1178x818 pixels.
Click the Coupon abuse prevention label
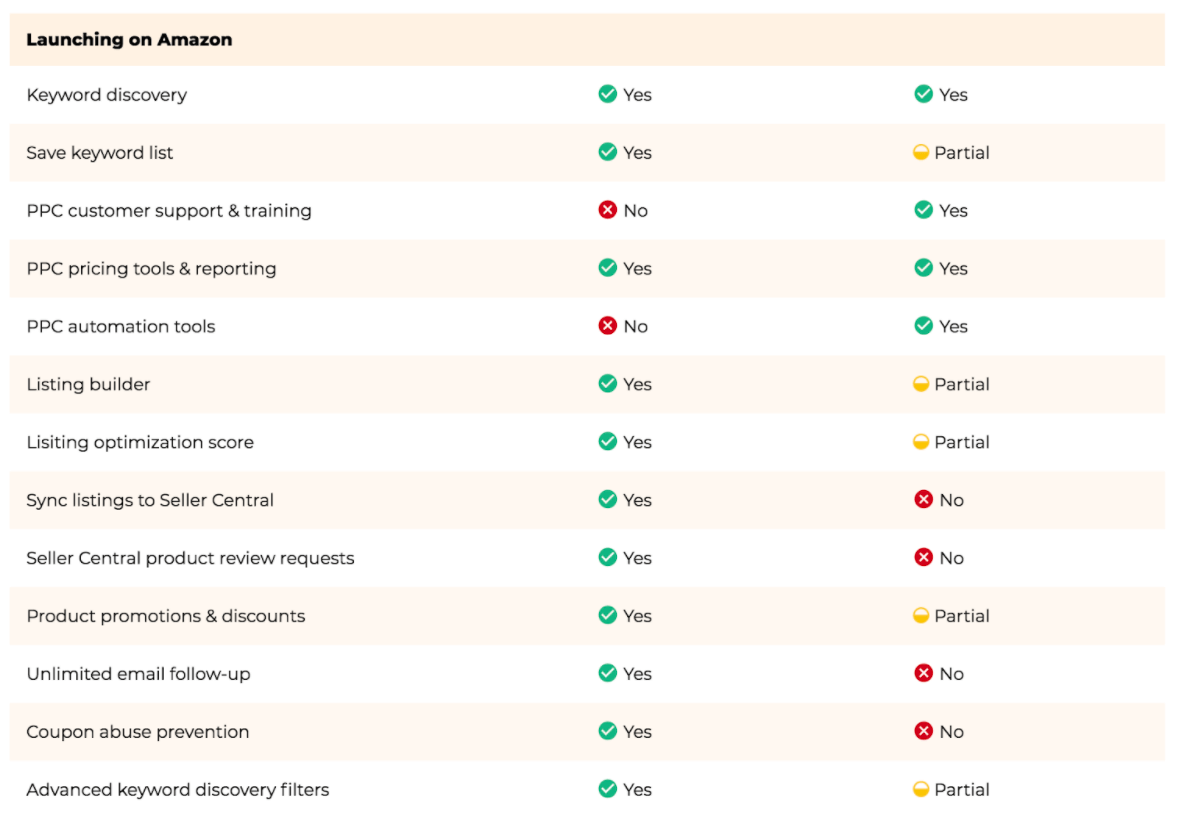coord(137,732)
